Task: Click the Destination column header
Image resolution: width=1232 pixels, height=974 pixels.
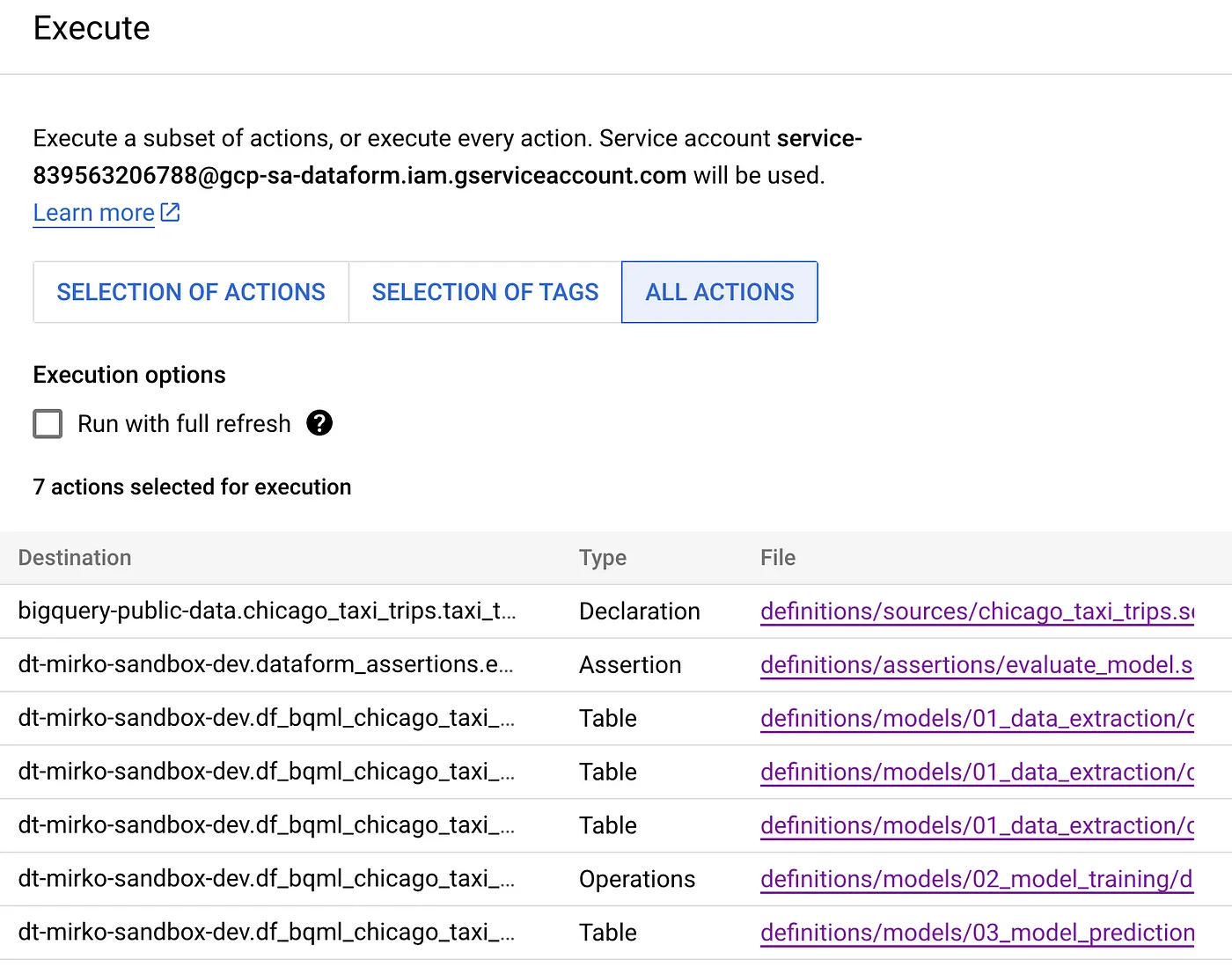Action: point(75,557)
